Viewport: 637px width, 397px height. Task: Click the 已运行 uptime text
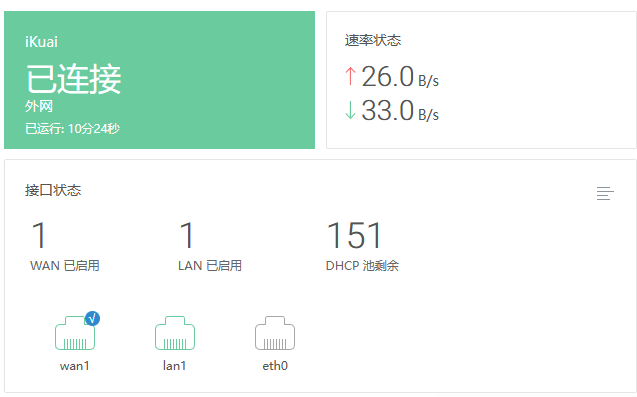(72, 129)
